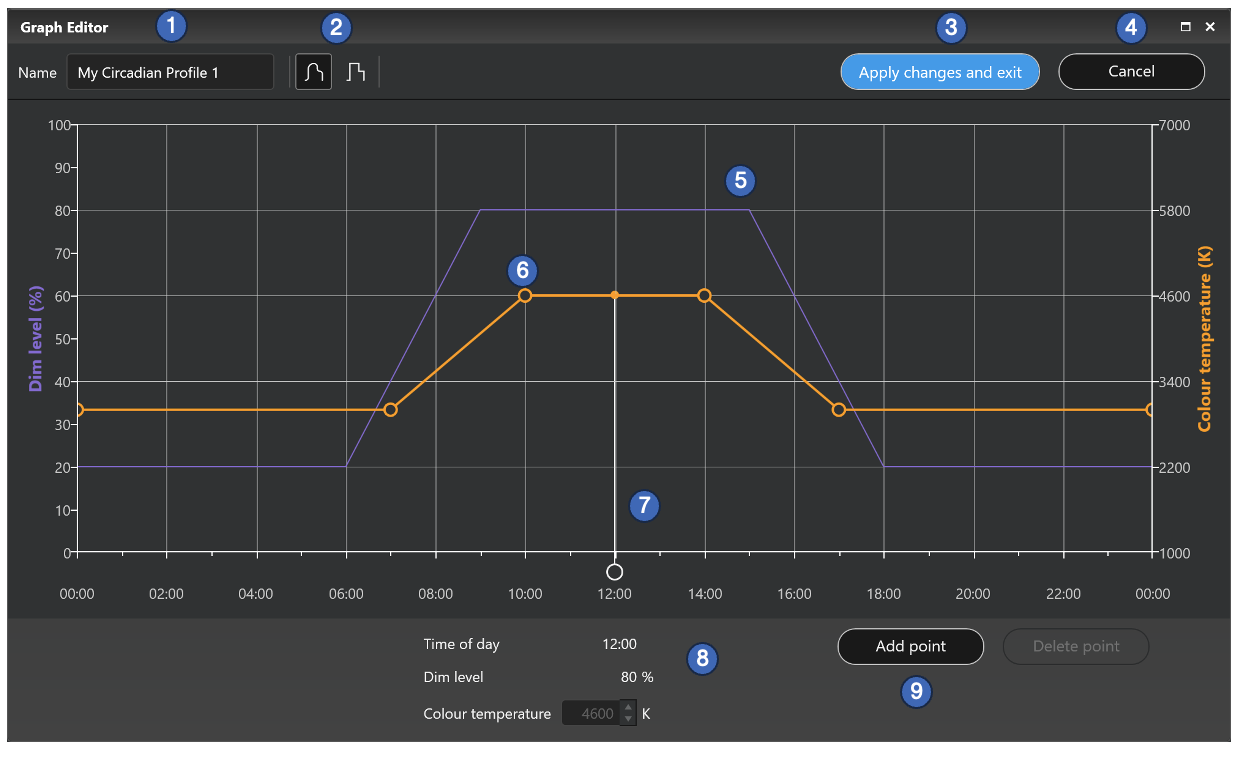Select the colour temperature point at 07:00
This screenshot has width=1238, height=763.
(390, 409)
